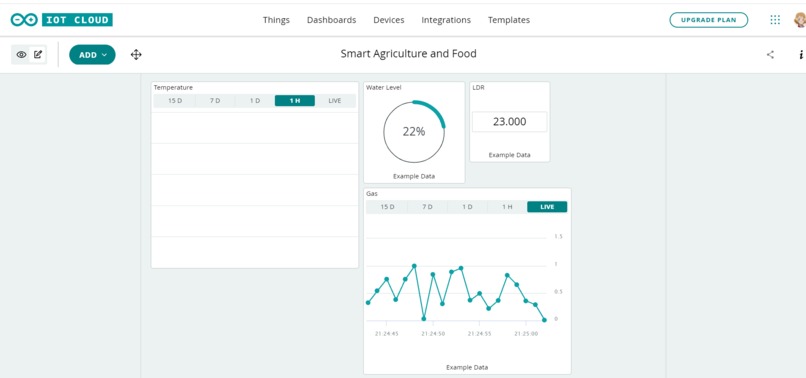Go to the Templates tab
This screenshot has height=378, width=806.
[x=509, y=20]
